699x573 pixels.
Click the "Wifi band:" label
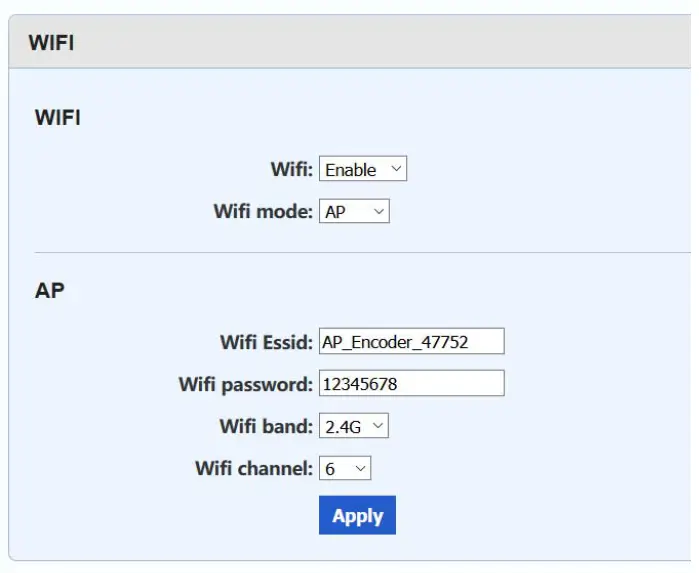266,426
